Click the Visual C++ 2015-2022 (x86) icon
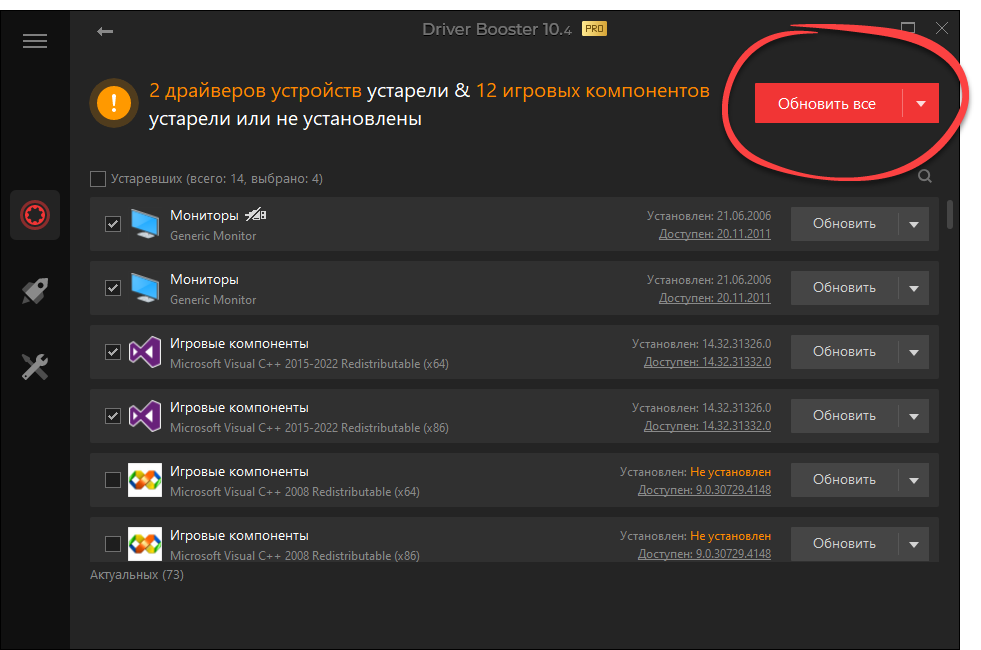This screenshot has width=981, height=650. point(145,415)
